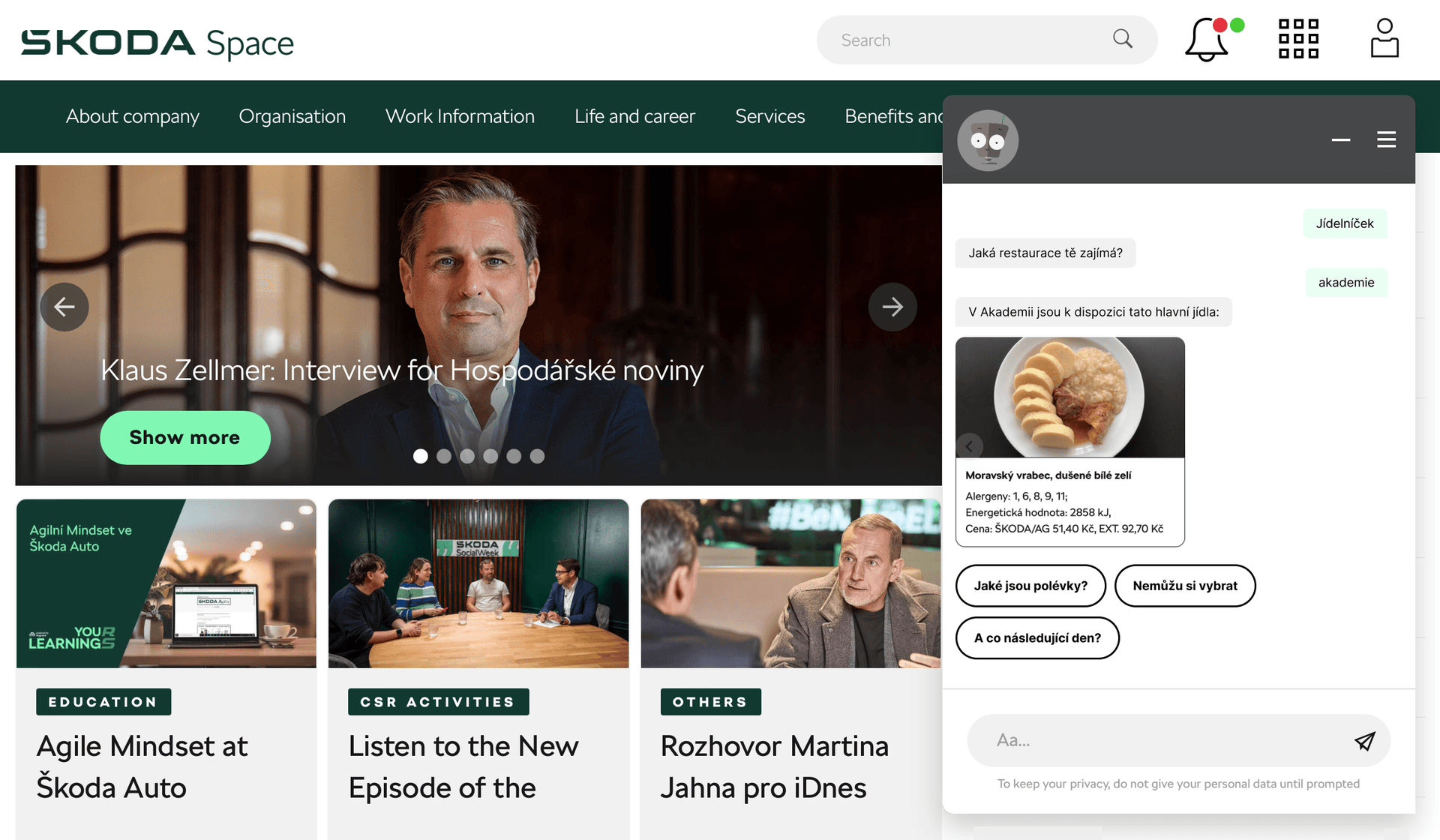Choose the 'Jaké jsou polévky?' quick reply
Screen dimensions: 1440x840
coord(1030,586)
